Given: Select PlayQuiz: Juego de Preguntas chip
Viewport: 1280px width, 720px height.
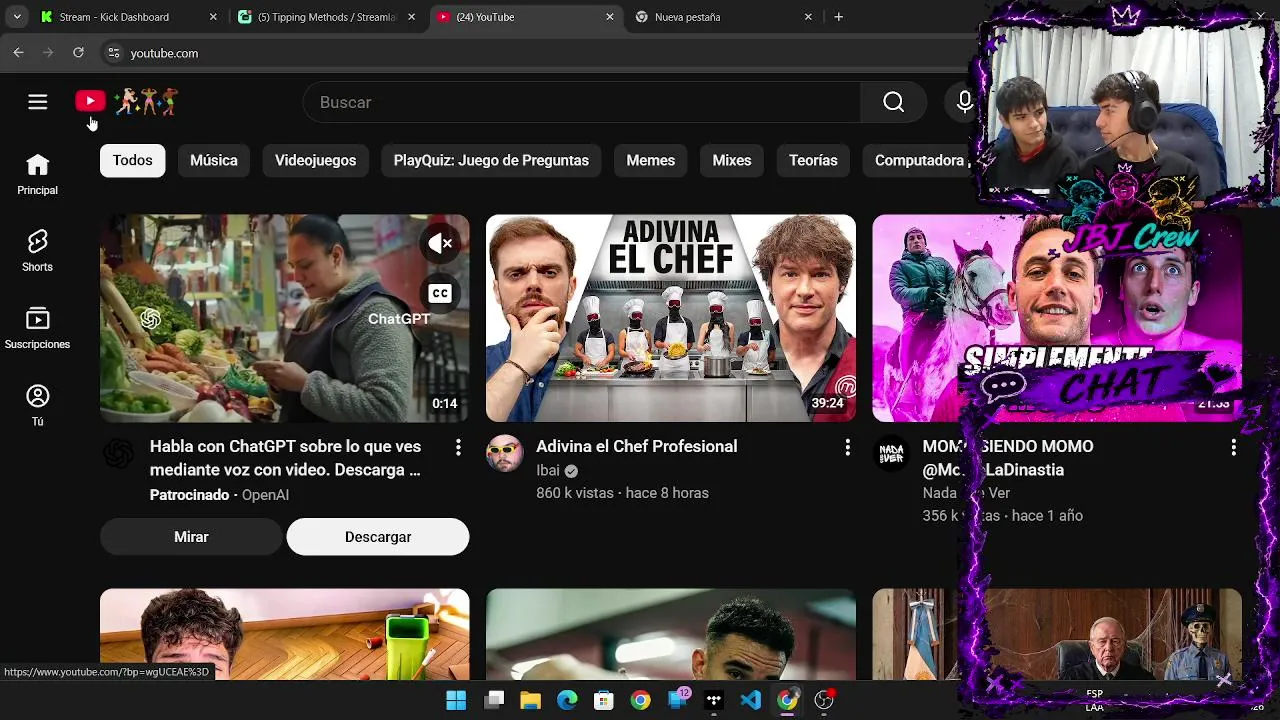Looking at the screenshot, I should click(x=491, y=160).
